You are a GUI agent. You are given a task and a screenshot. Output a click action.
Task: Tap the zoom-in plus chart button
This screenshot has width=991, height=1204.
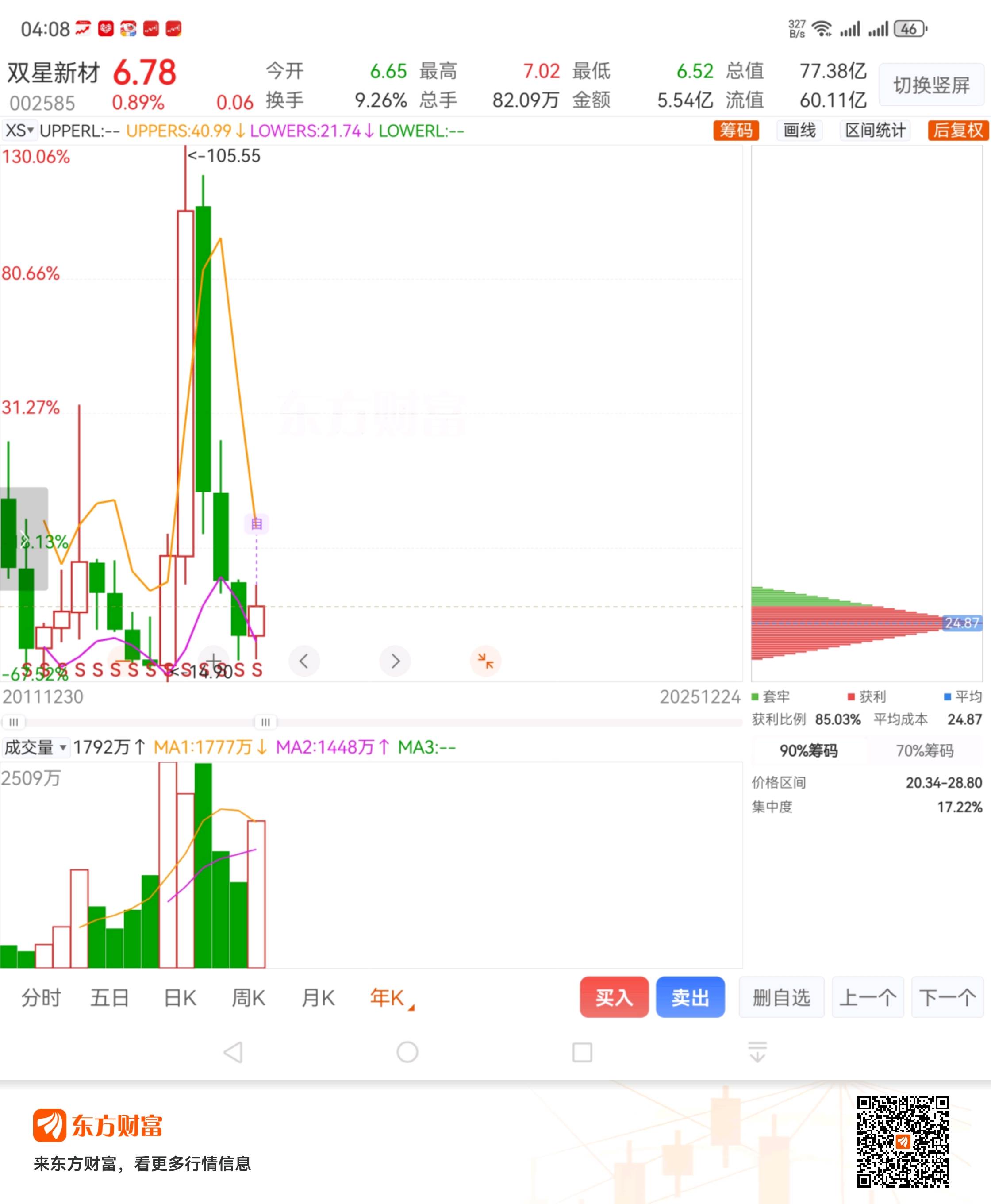214,661
